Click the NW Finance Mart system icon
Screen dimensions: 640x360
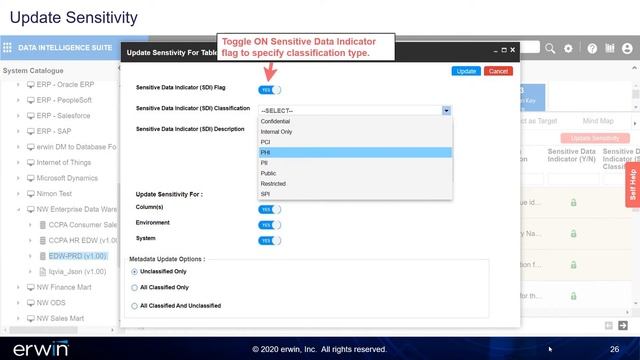[x=31, y=287]
